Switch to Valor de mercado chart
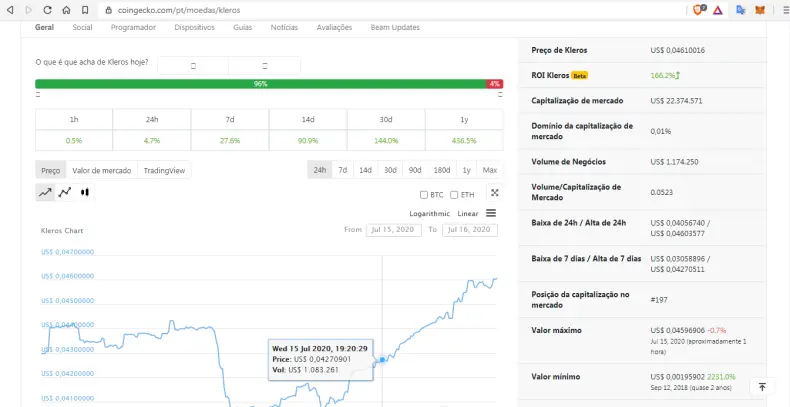The image size is (790, 407). click(x=101, y=170)
